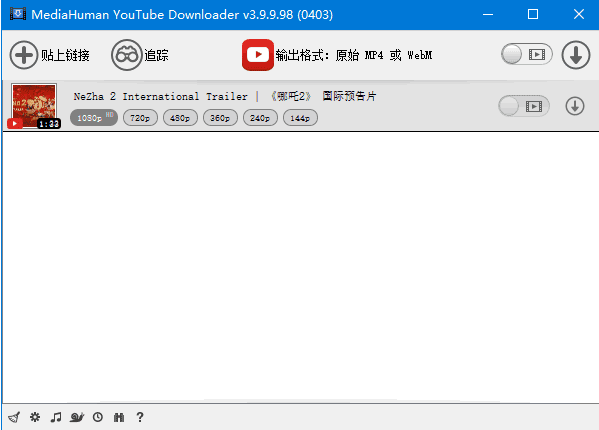The height and width of the screenshot is (430, 599).
Task: Open the tracking (追踪) binoculars icon
Action: tap(126, 55)
